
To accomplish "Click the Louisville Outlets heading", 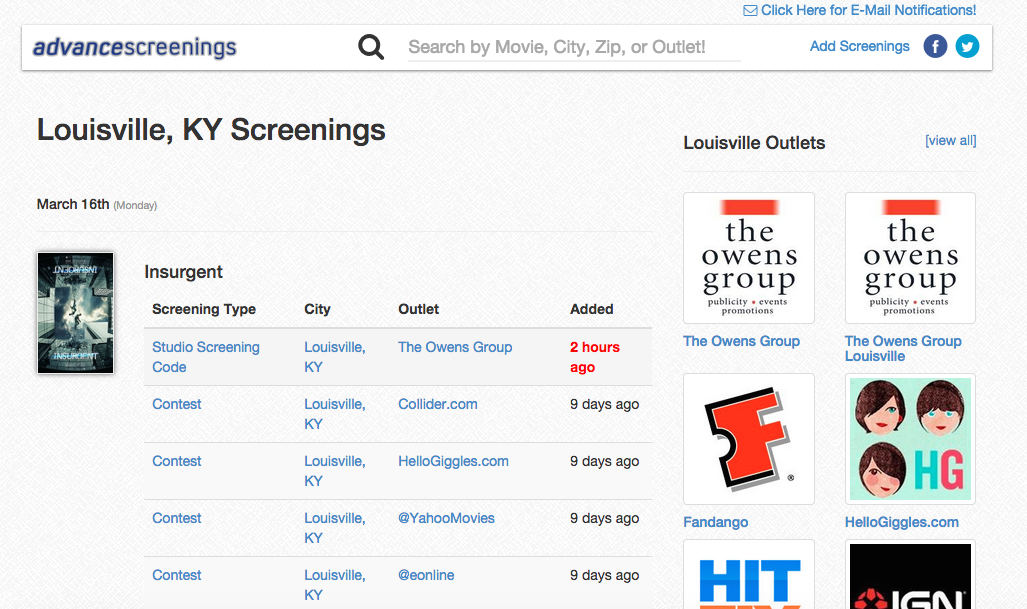I will pyautogui.click(x=754, y=143).
